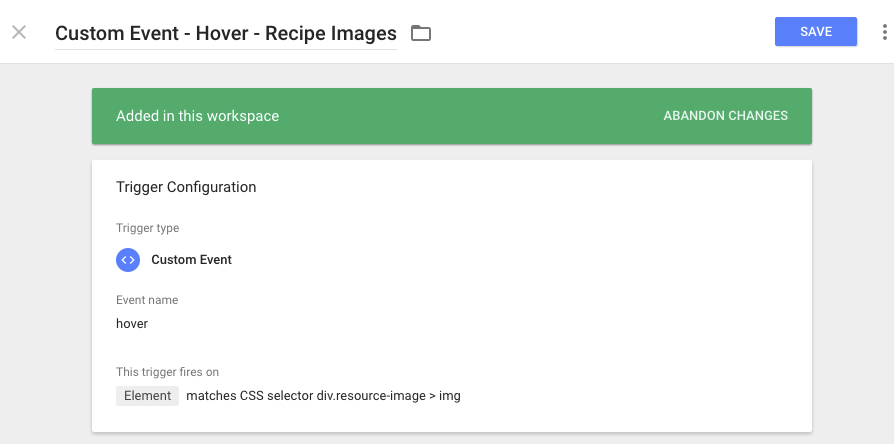Screen dimensions: 894x444
Task: Click the 'hover' event name value
Action: [132, 324]
